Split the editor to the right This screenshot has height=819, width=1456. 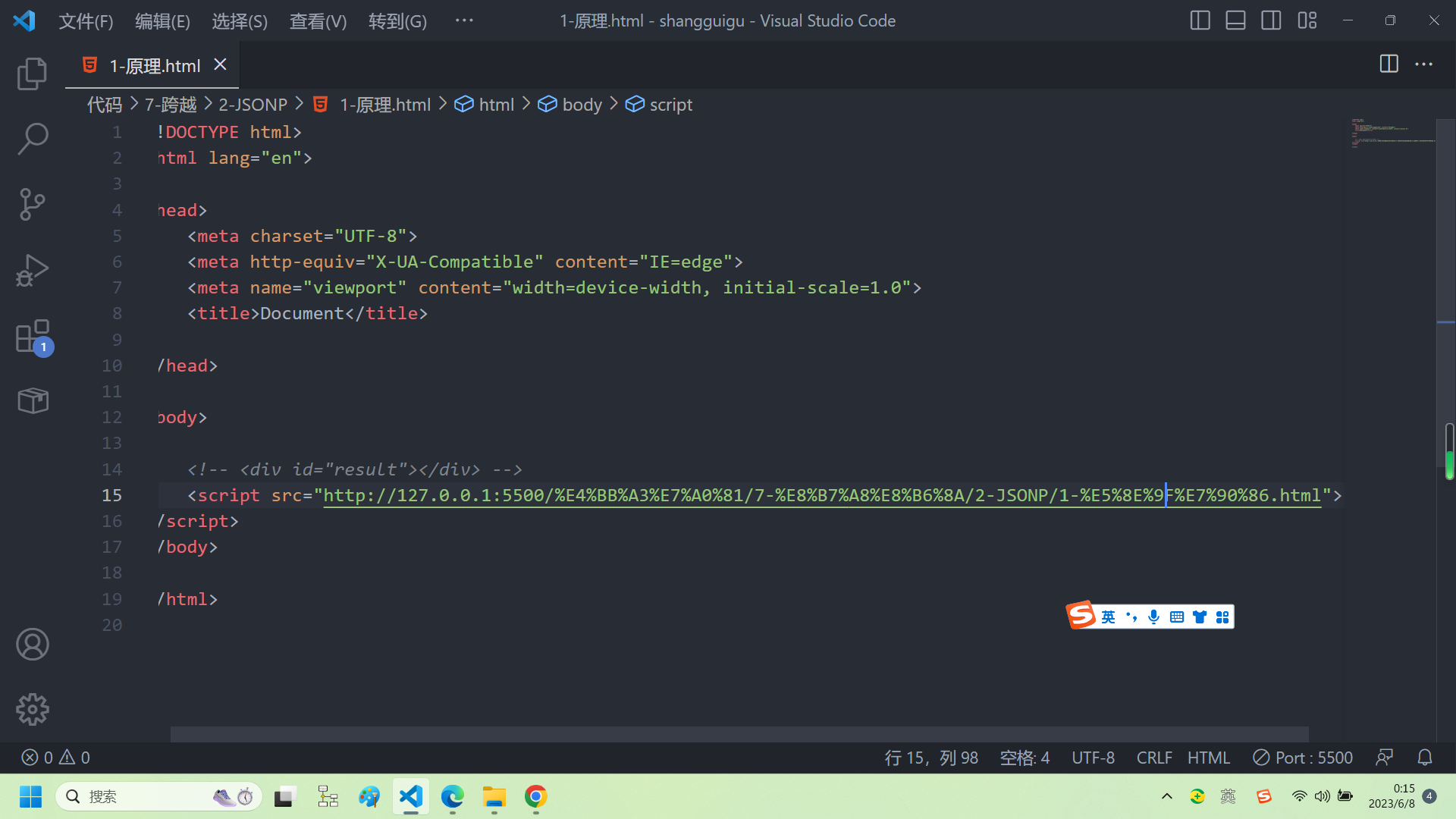(1389, 64)
